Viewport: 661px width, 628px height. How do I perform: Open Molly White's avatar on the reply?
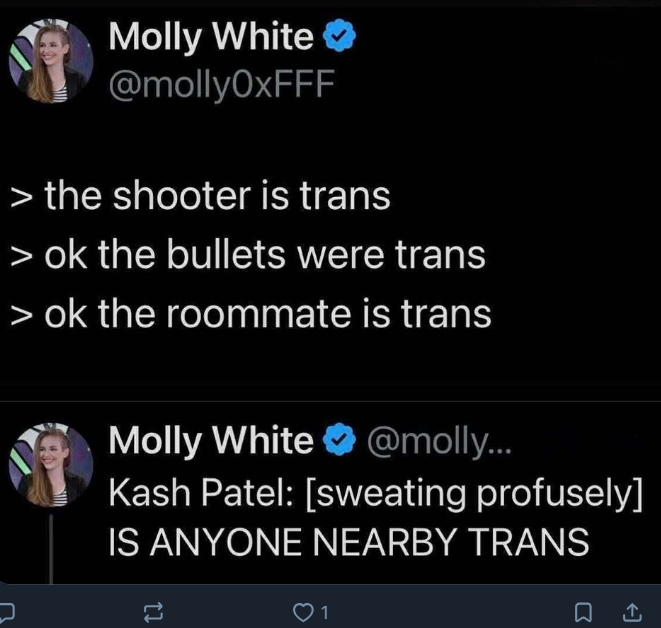(x=51, y=465)
